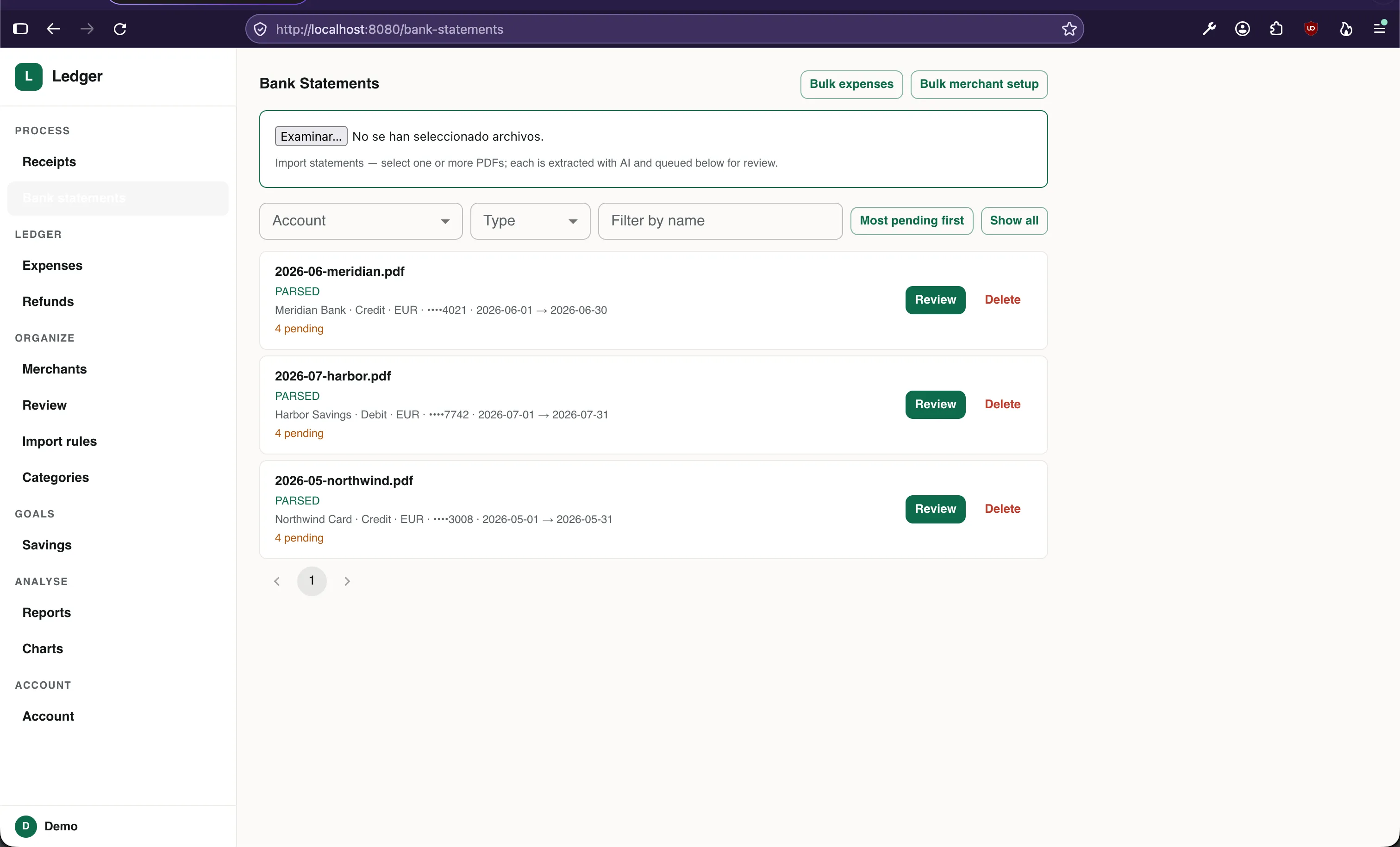Bookmark the page with the star icon
Screen dimensions: 1400x847
point(1069,29)
